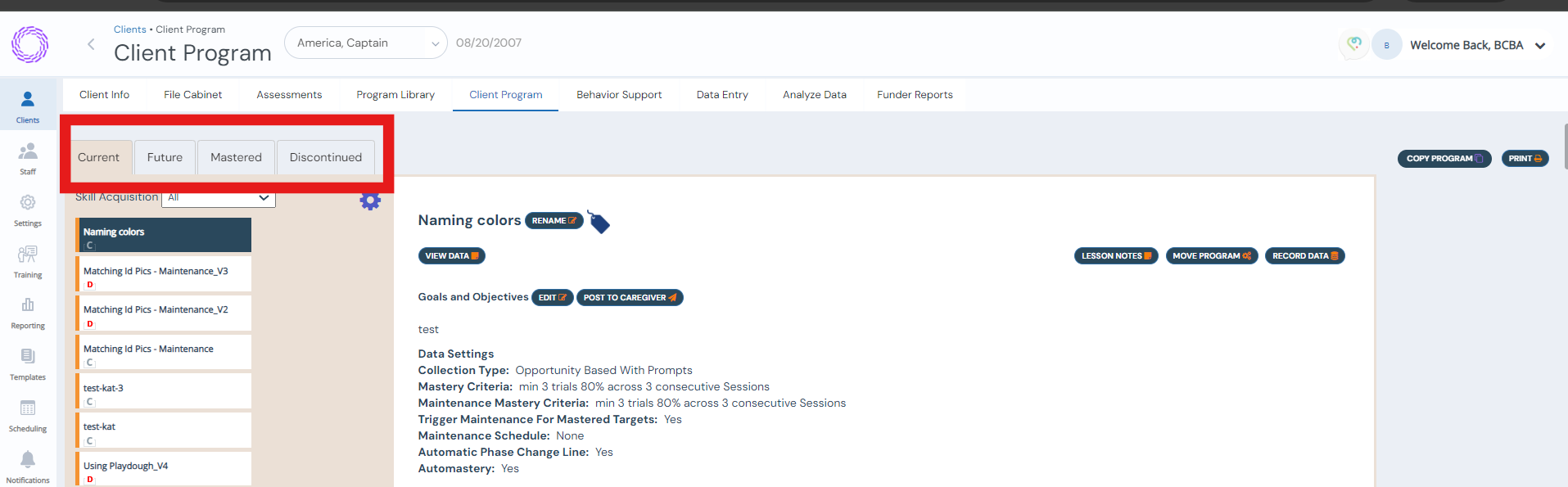The height and width of the screenshot is (487, 1568).
Task: Open Reporting in the left sidebar
Action: pos(28,313)
